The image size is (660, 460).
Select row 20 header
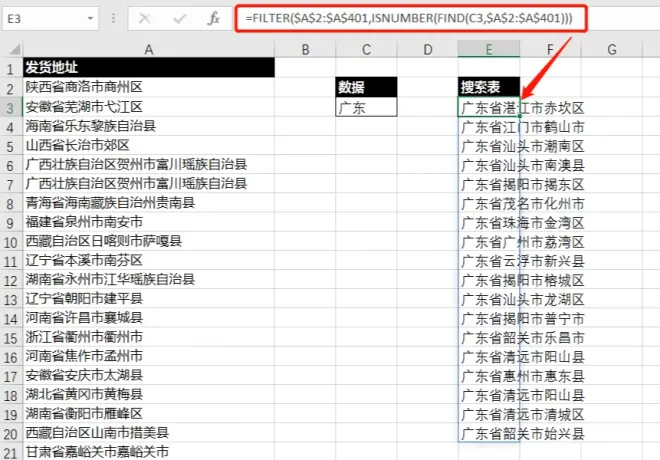pyautogui.click(x=11, y=434)
